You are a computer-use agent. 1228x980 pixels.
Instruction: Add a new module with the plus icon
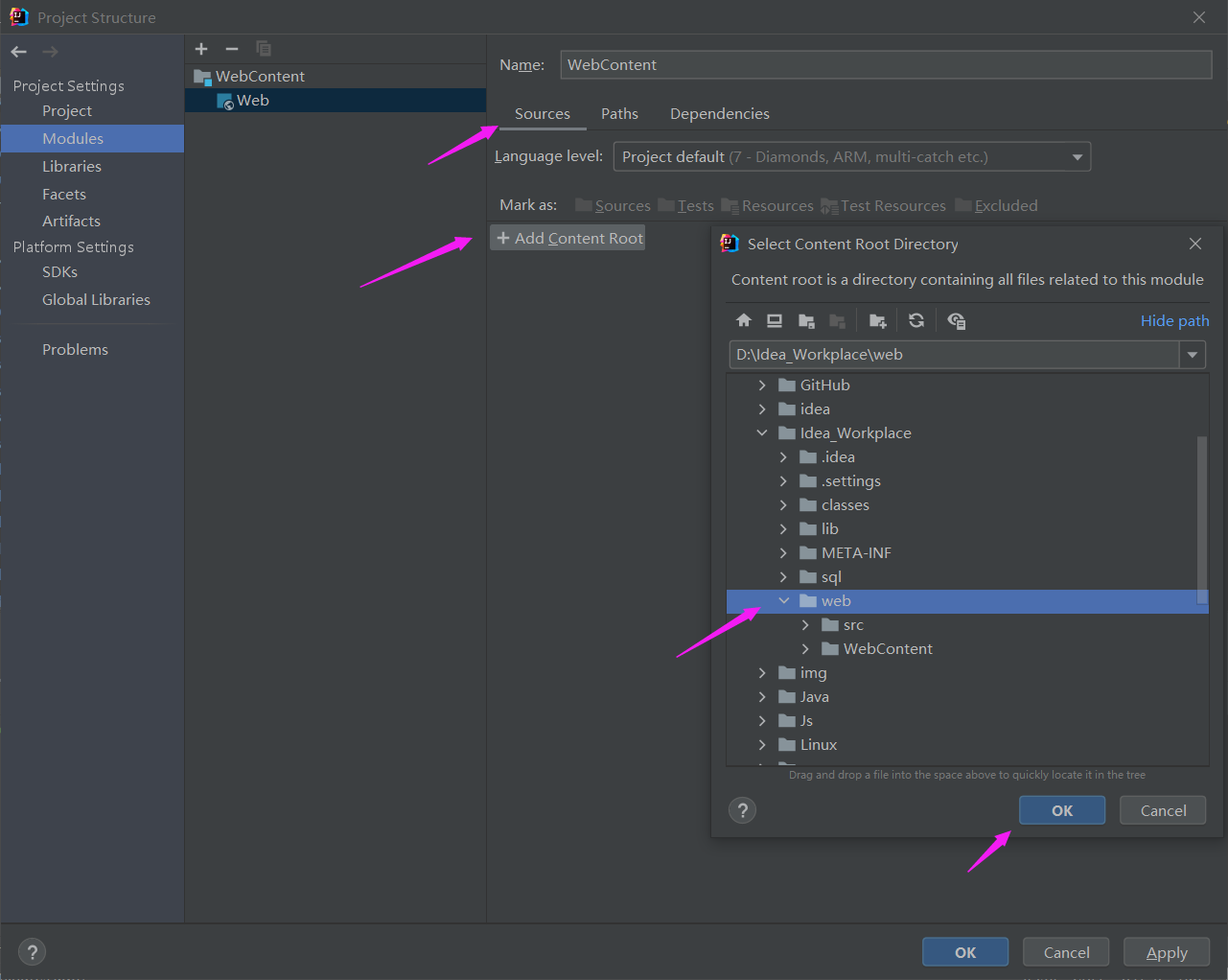[x=201, y=49]
